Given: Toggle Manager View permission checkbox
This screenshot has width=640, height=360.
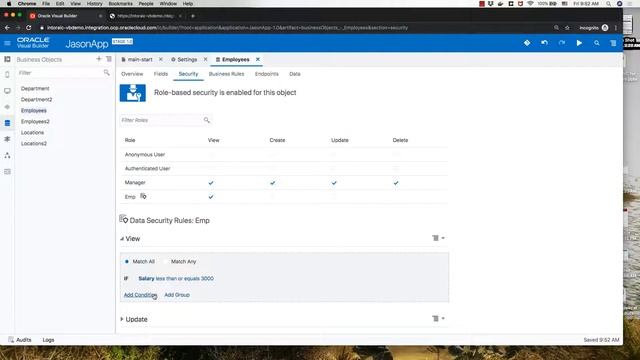Looking at the screenshot, I should [211, 183].
